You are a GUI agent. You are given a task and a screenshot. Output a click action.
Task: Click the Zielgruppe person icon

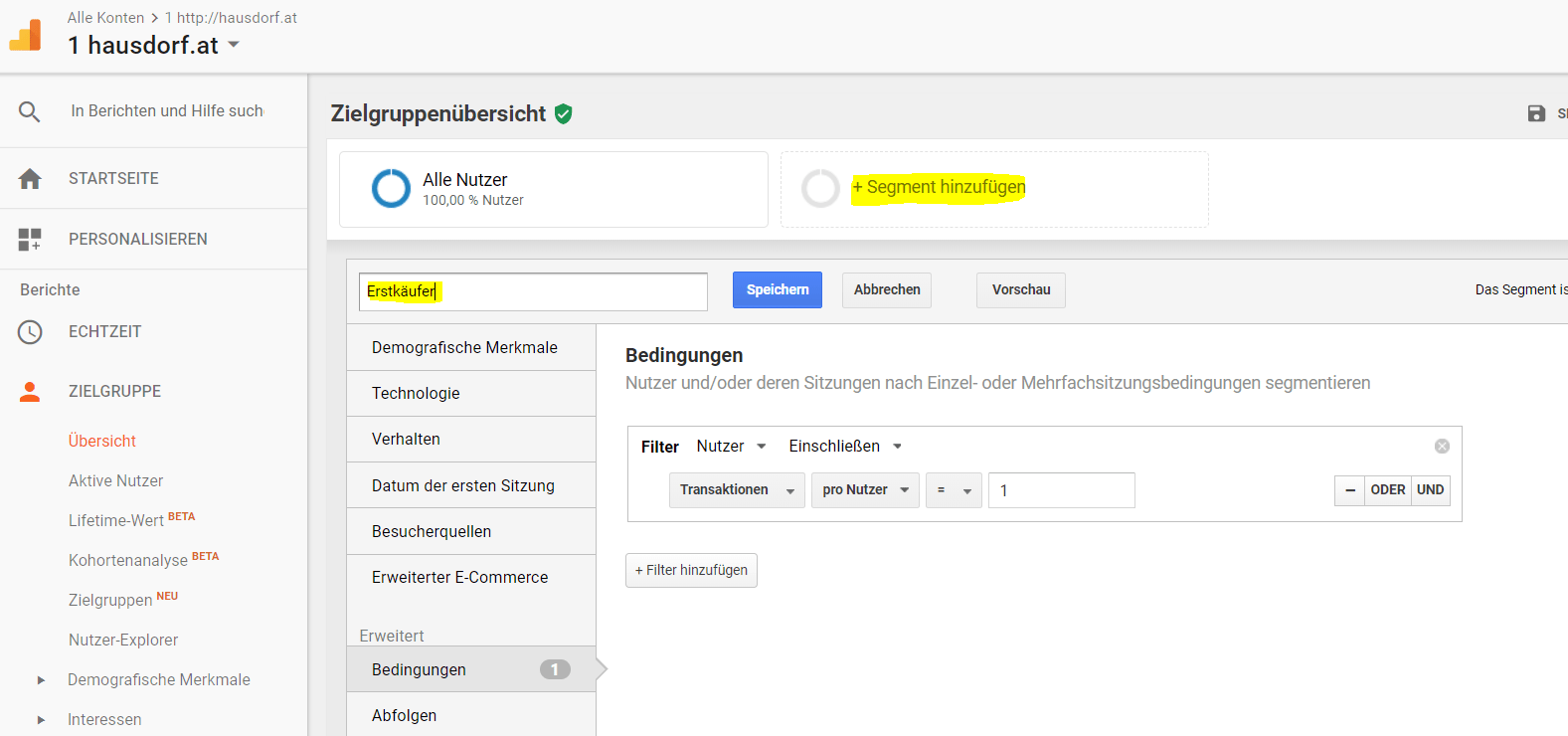30,392
